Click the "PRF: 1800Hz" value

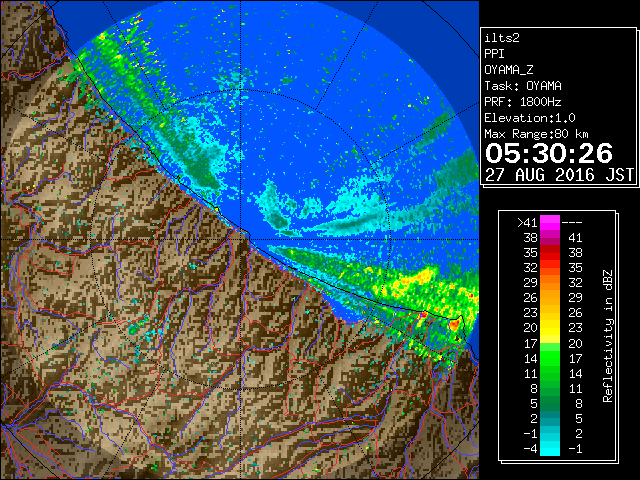523,102
